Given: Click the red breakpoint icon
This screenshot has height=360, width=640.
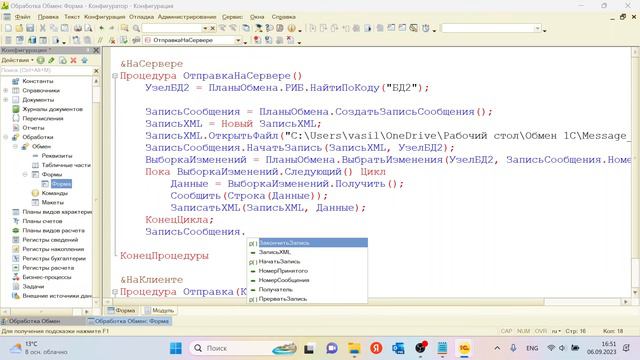Looking at the screenshot, I should (x=257, y=40).
